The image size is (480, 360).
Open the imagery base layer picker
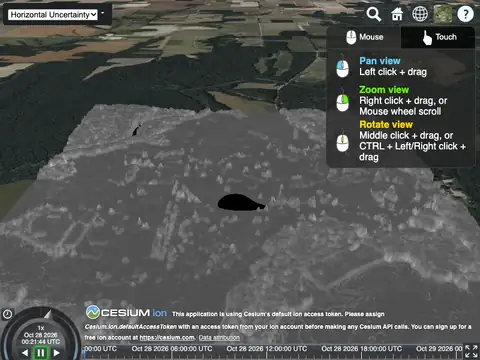coord(443,14)
